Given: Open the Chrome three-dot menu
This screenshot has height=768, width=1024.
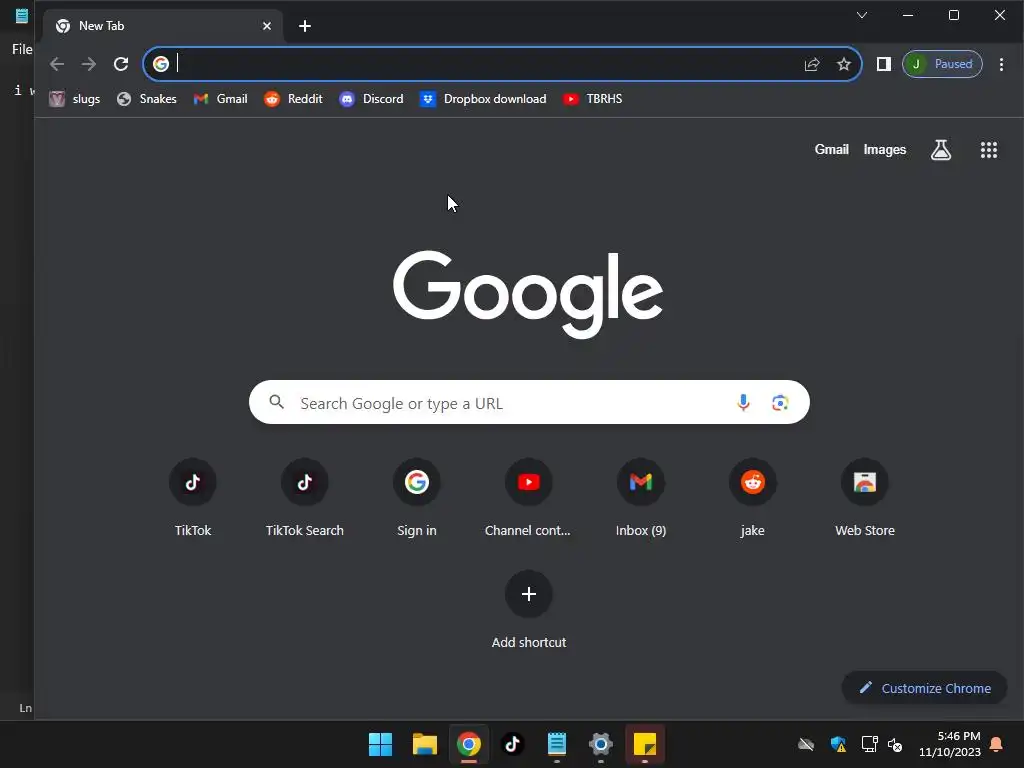Looking at the screenshot, I should (1001, 64).
